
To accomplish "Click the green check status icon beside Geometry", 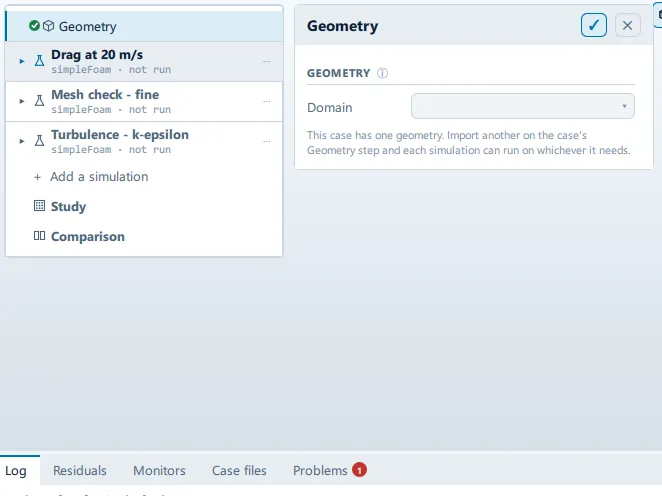I will [34, 26].
